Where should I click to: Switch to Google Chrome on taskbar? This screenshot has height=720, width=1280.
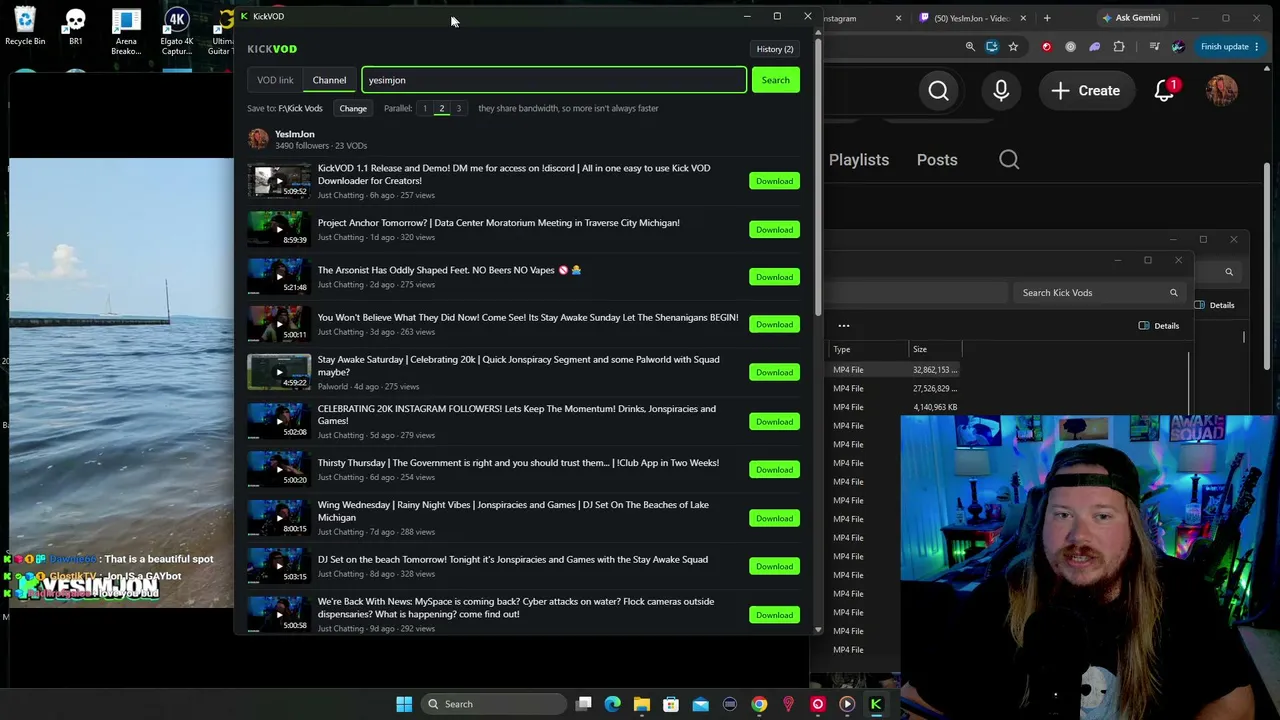point(759,704)
